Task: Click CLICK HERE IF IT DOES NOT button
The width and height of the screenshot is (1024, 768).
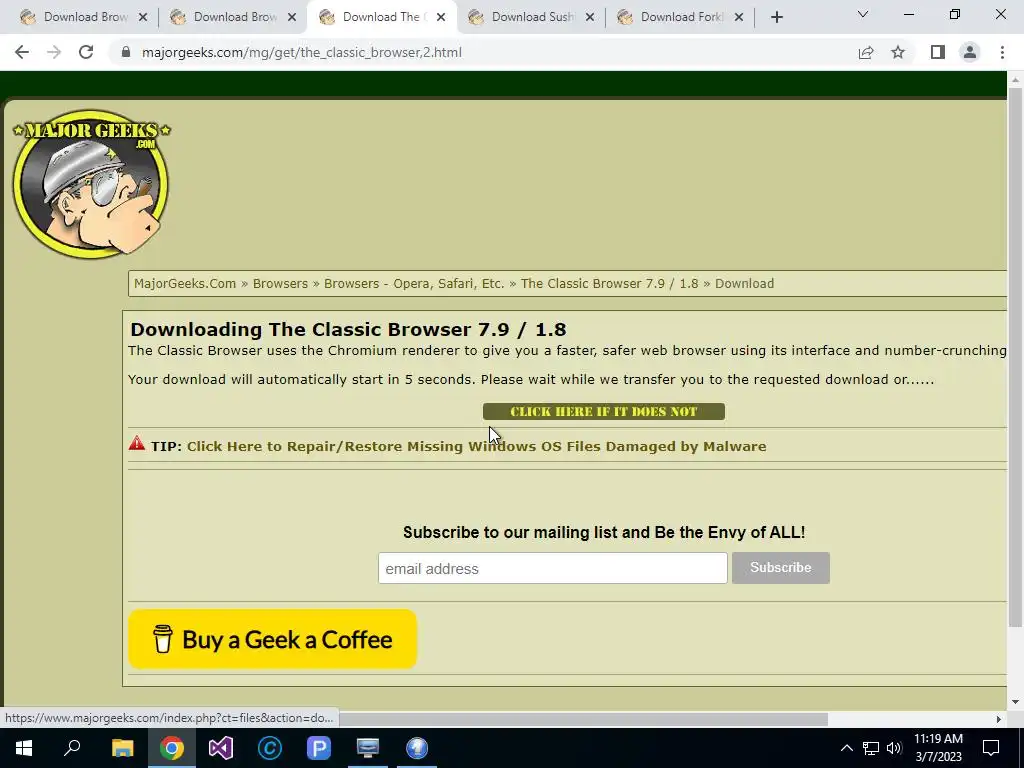Action: click(603, 411)
